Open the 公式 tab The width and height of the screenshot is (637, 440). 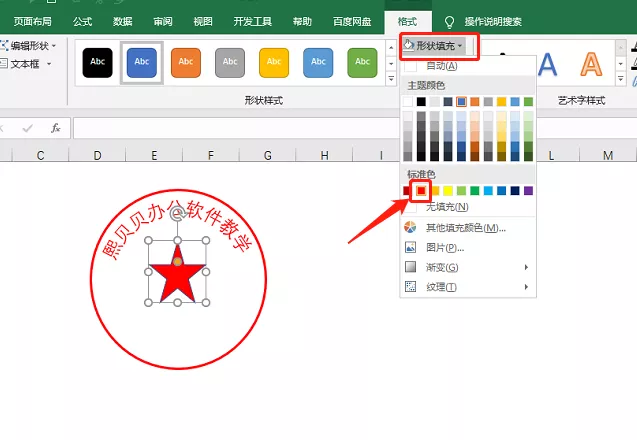[x=82, y=22]
